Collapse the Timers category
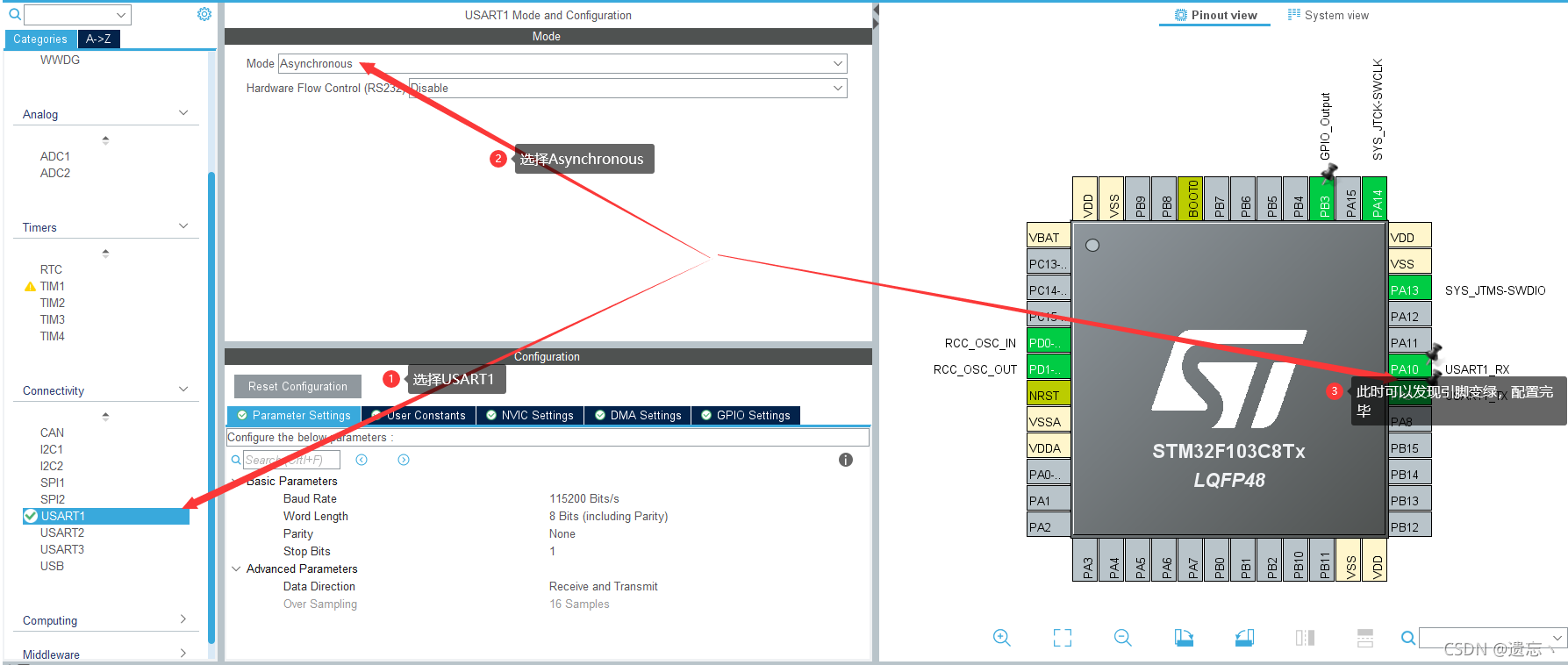 (x=183, y=226)
